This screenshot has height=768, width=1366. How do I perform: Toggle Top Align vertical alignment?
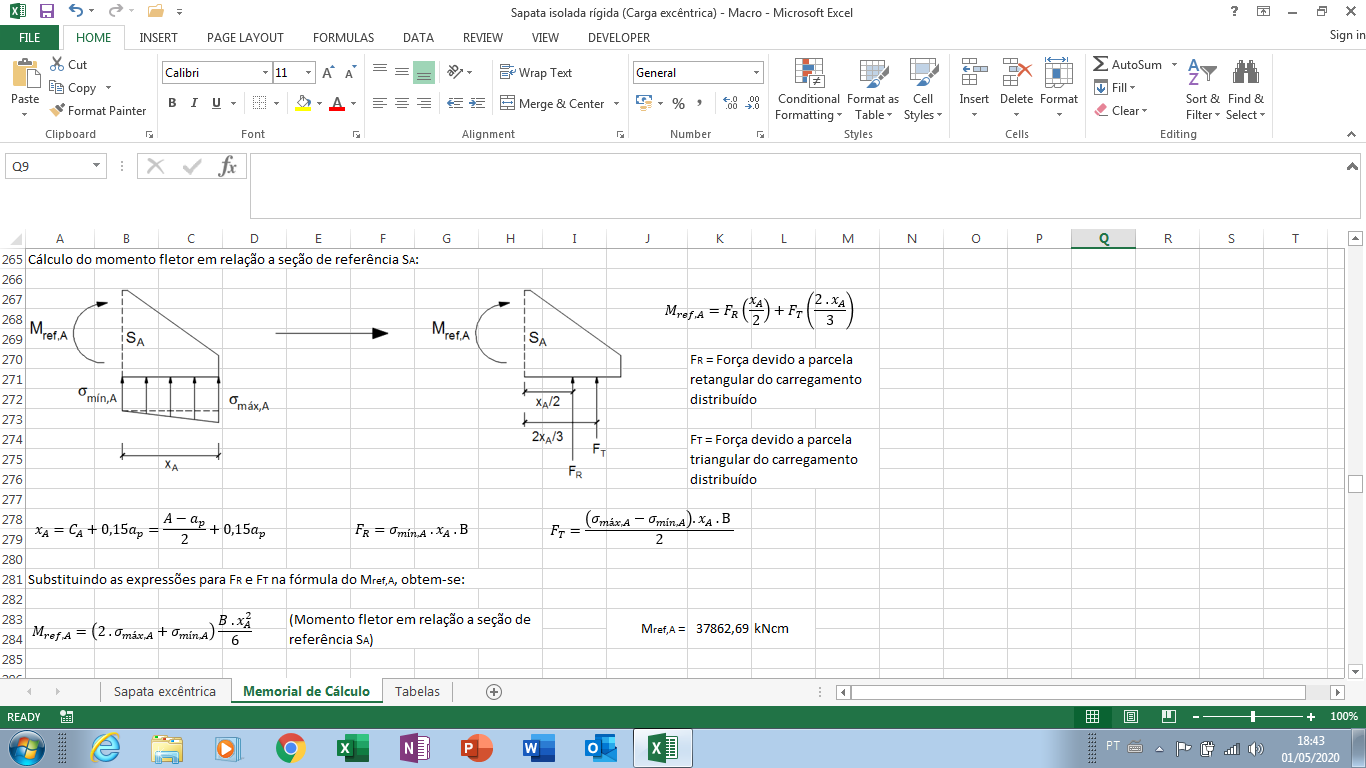click(x=380, y=72)
